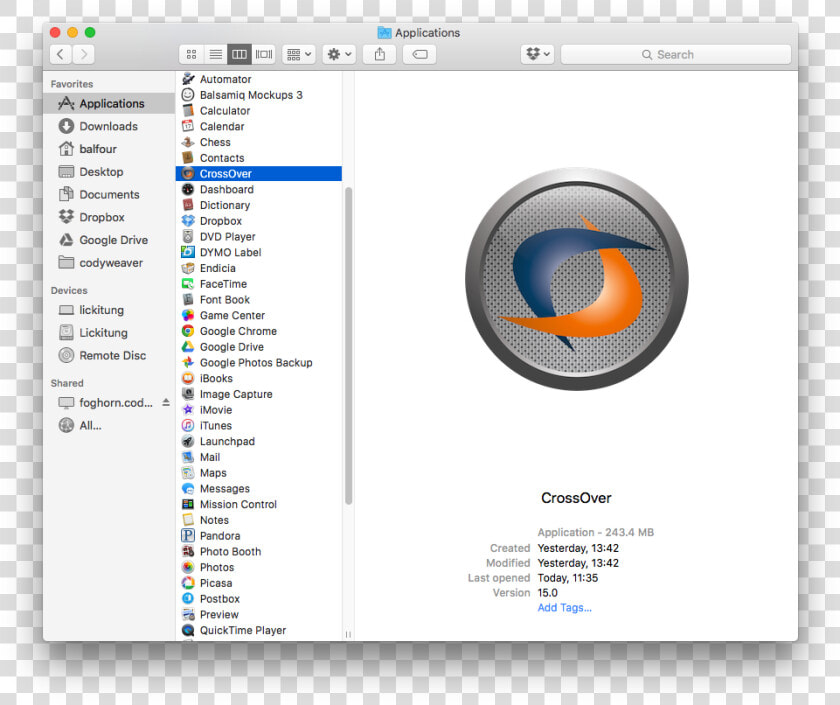This screenshot has height=705, width=840.
Task: Select the Endicia app icon
Action: pyautogui.click(x=188, y=268)
